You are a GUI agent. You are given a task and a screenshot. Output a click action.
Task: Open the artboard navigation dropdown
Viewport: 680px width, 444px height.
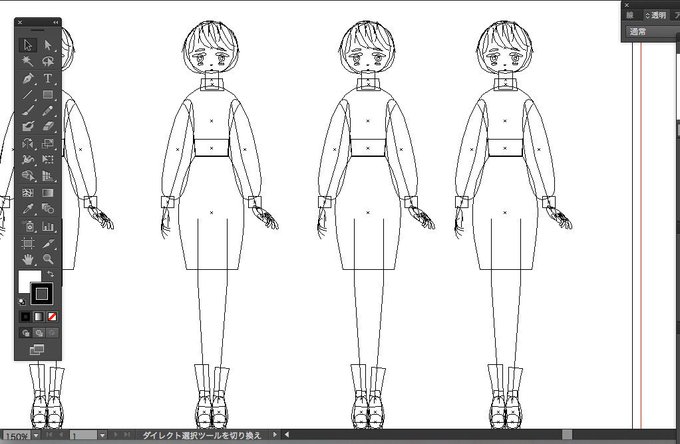102,435
